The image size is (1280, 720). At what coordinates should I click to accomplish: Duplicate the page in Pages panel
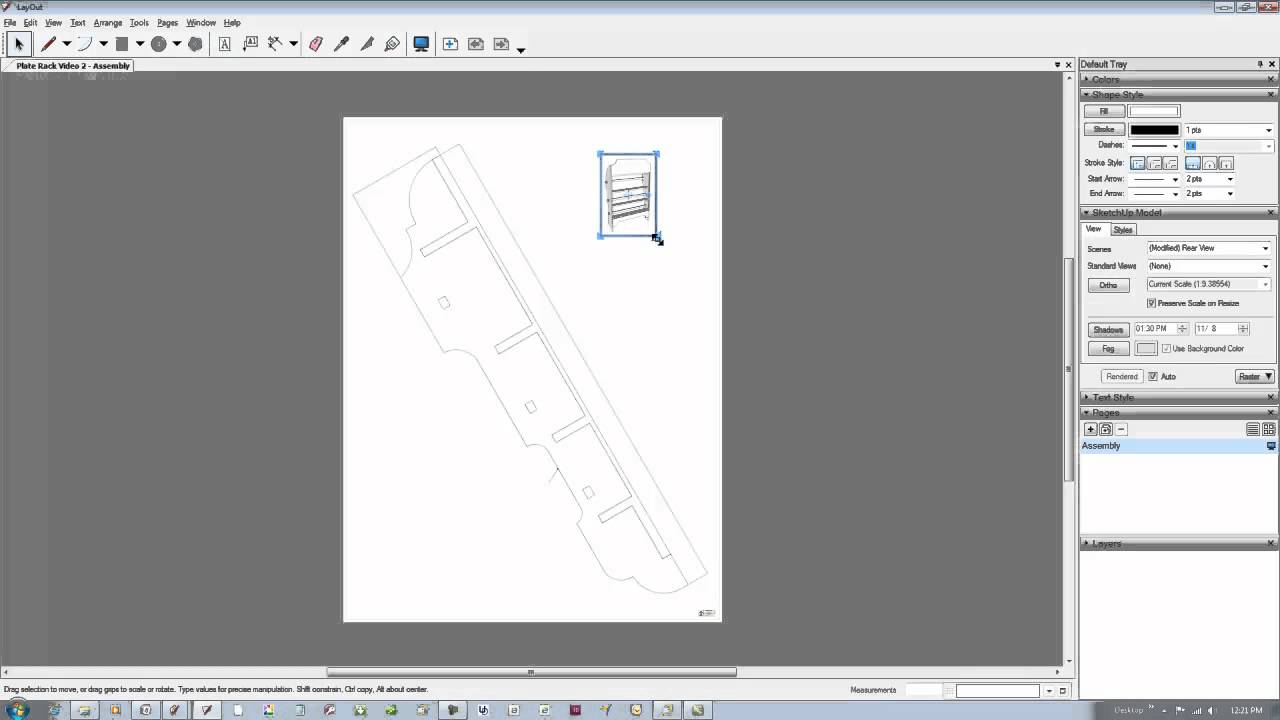pos(1106,429)
